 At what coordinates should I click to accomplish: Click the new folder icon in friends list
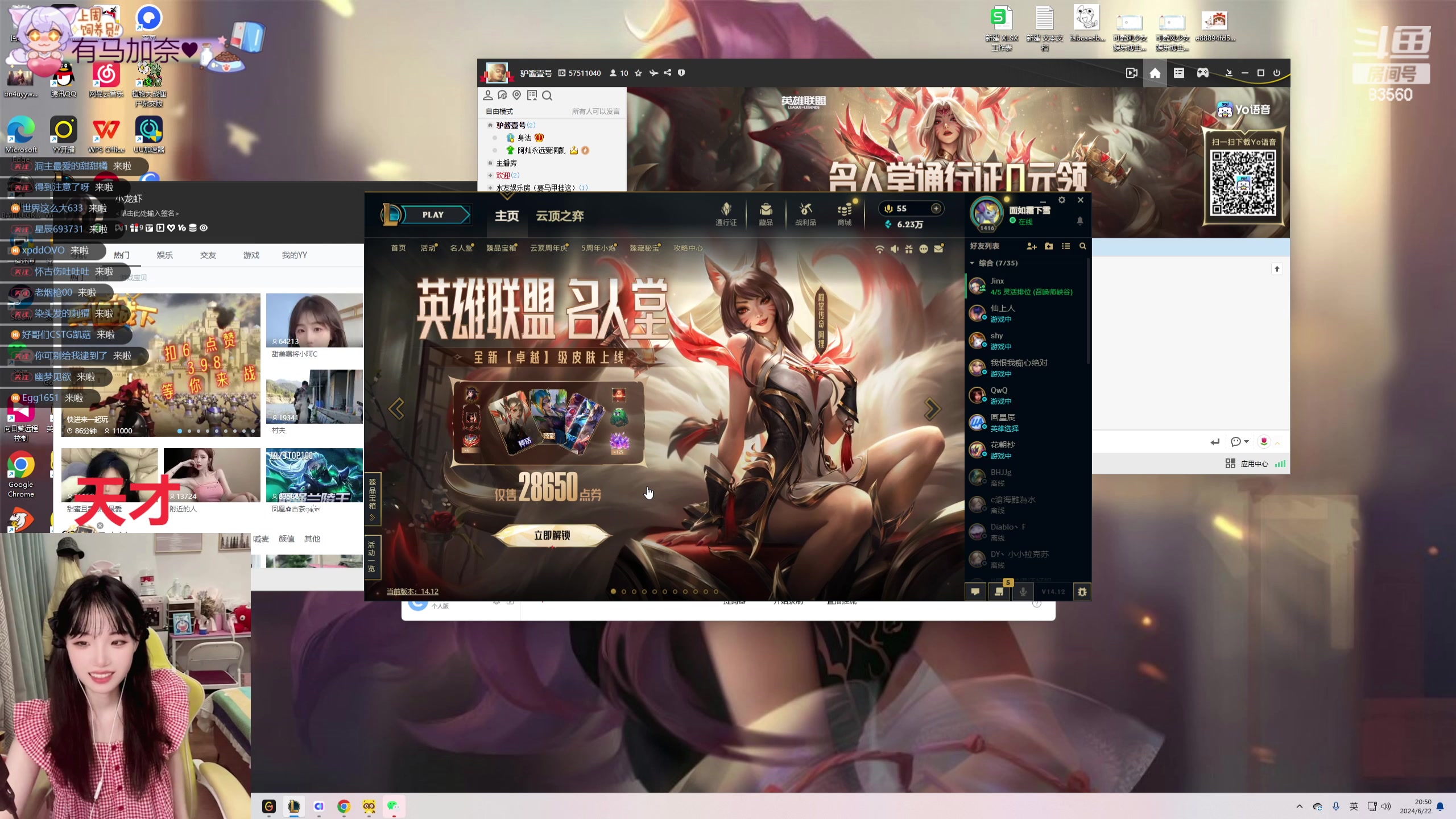click(x=1049, y=246)
